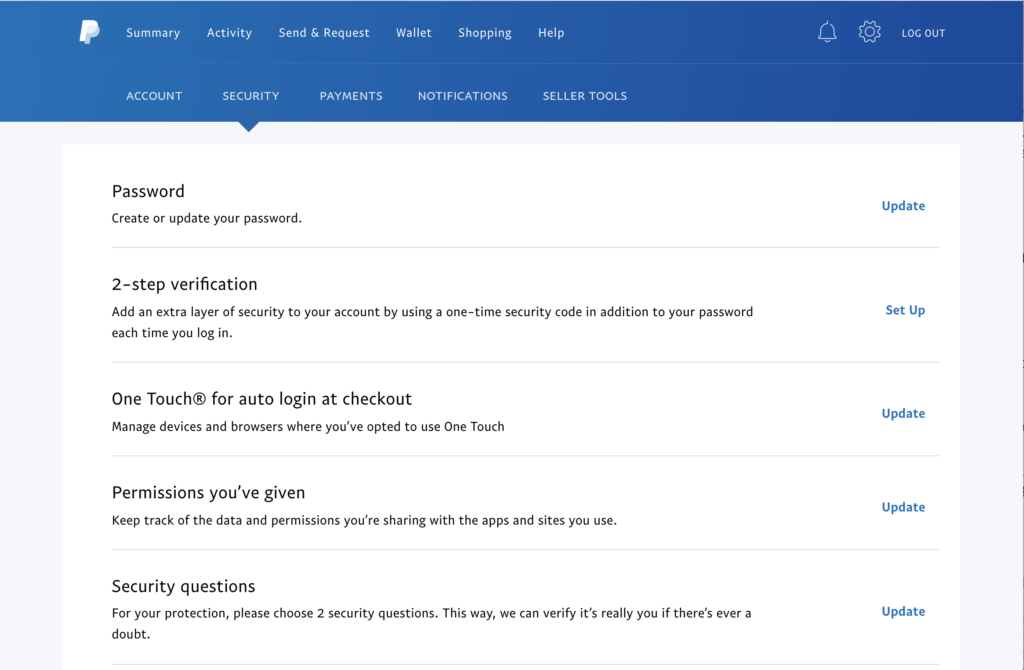Viewport: 1024px width, 670px height.
Task: Open the notifications bell icon
Action: [x=827, y=33]
